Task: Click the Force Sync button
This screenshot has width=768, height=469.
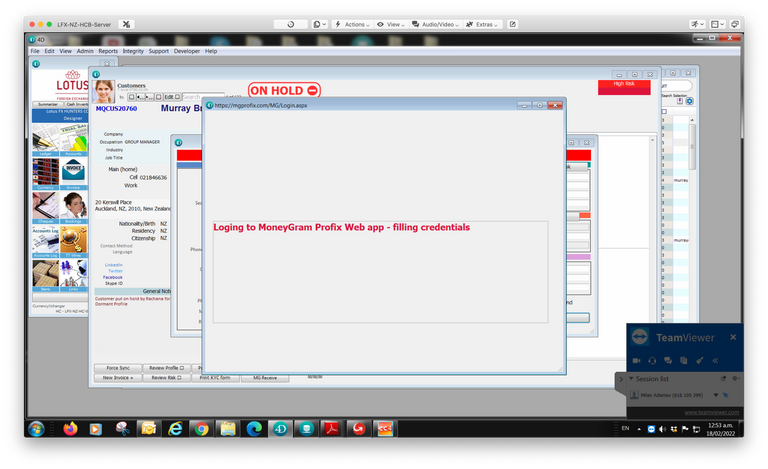Action: click(118, 368)
